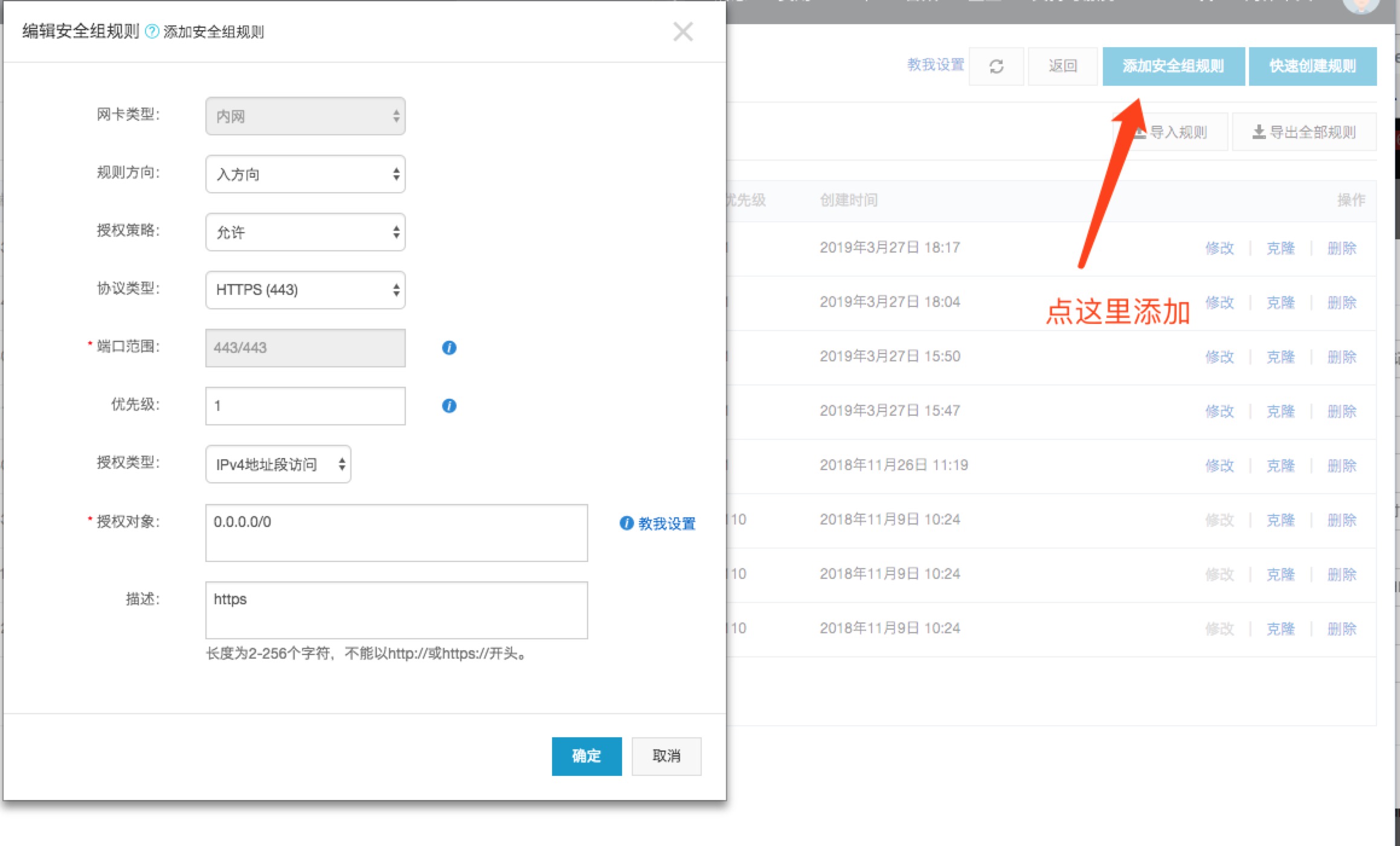
Task: Click the 编辑安全组规则 dialog title
Action: 81,31
